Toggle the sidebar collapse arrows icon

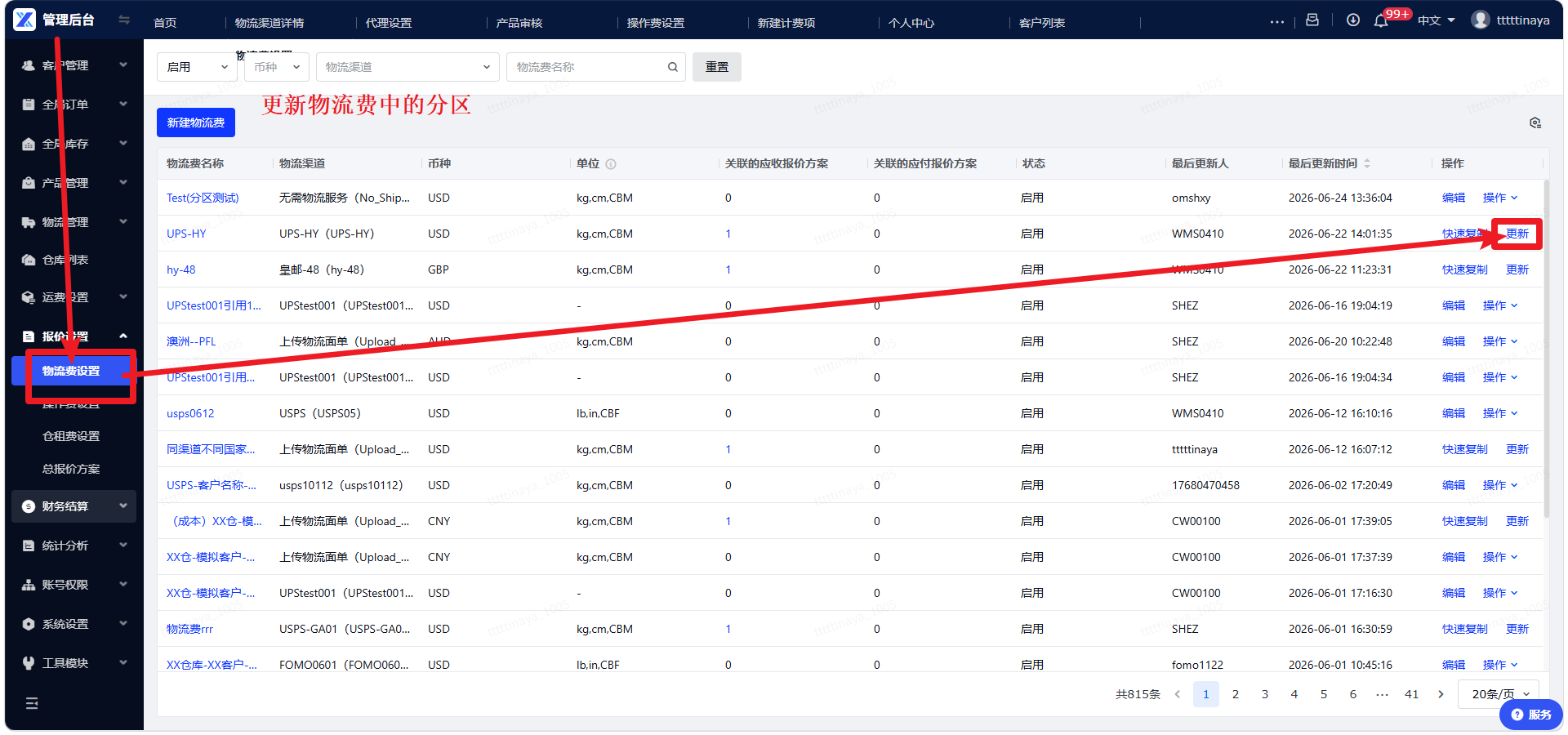[124, 20]
